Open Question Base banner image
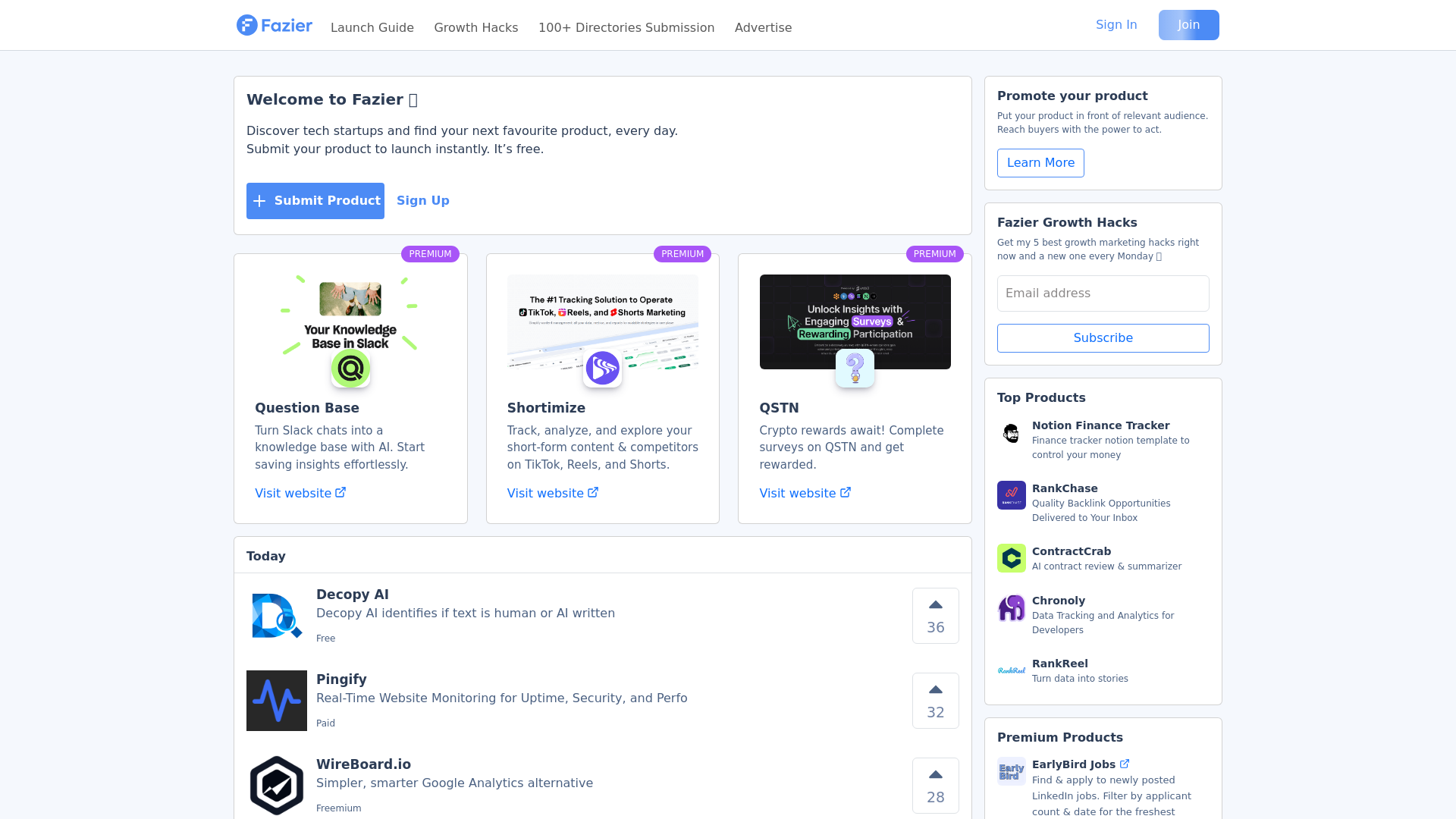Image resolution: width=1456 pixels, height=819 pixels. click(x=350, y=322)
